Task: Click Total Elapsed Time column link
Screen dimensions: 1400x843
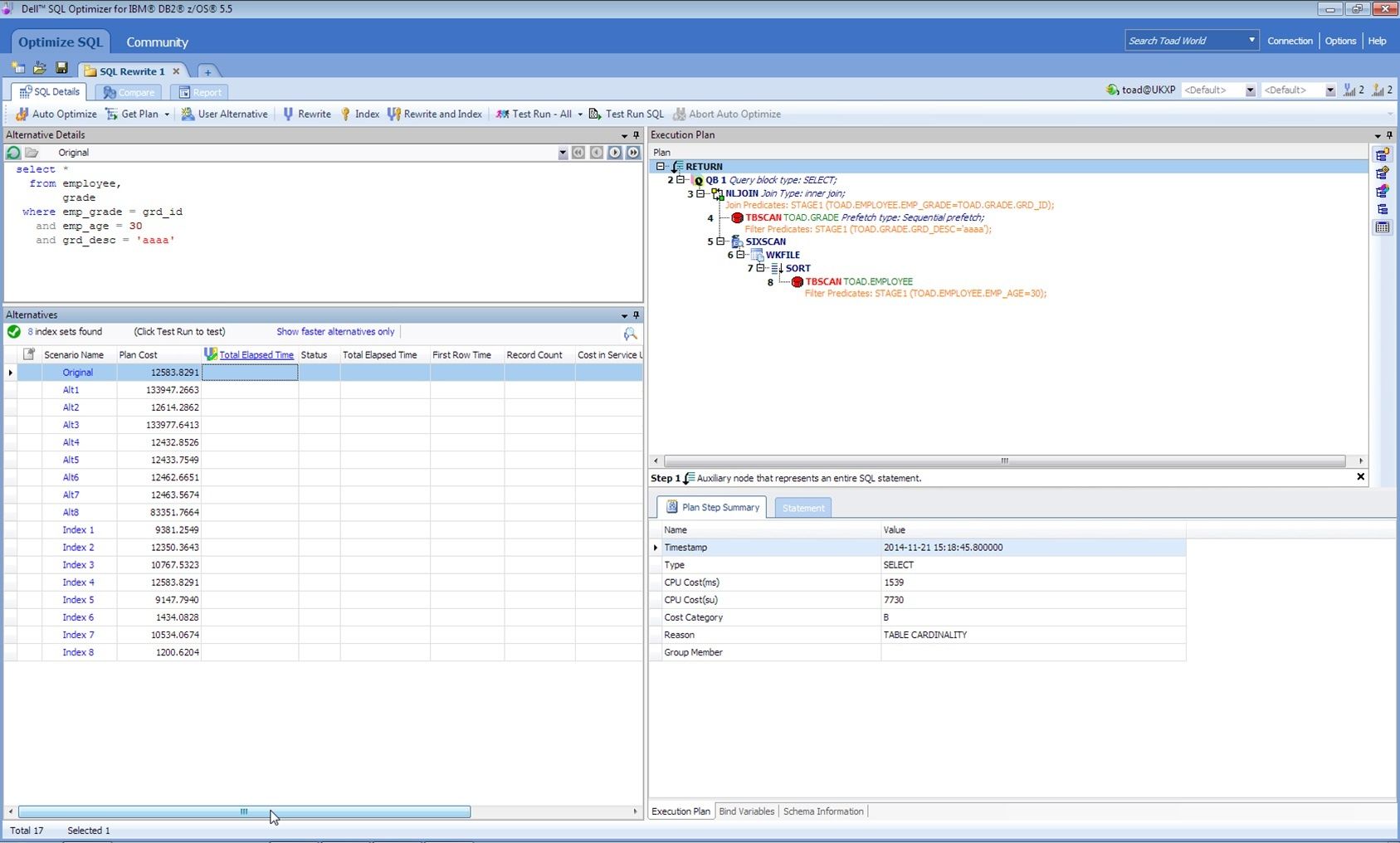Action: (256, 355)
